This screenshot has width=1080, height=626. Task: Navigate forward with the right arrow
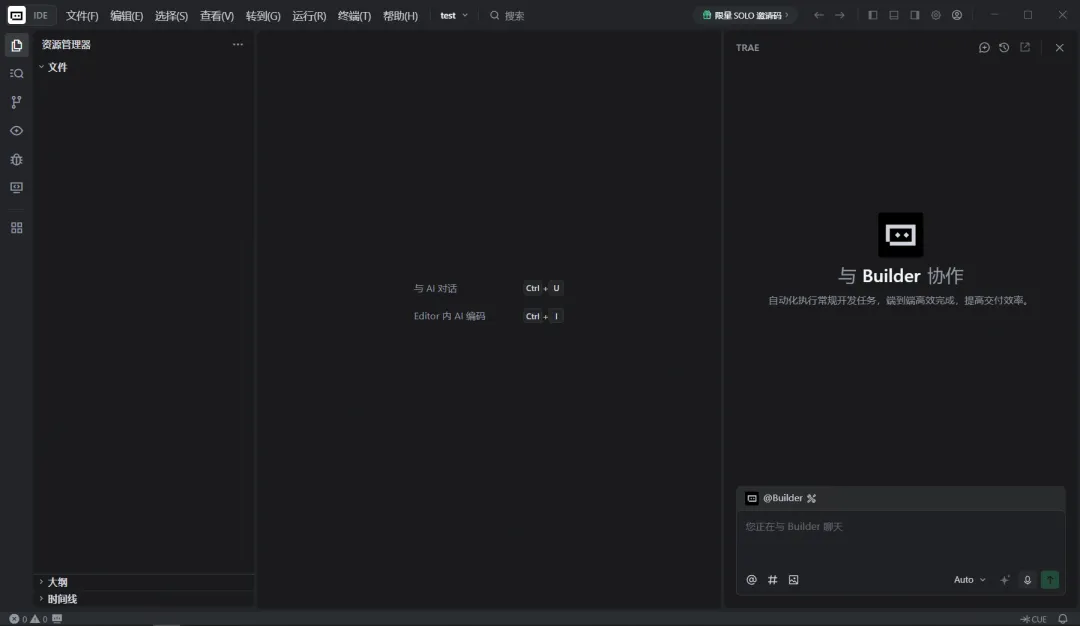840,15
